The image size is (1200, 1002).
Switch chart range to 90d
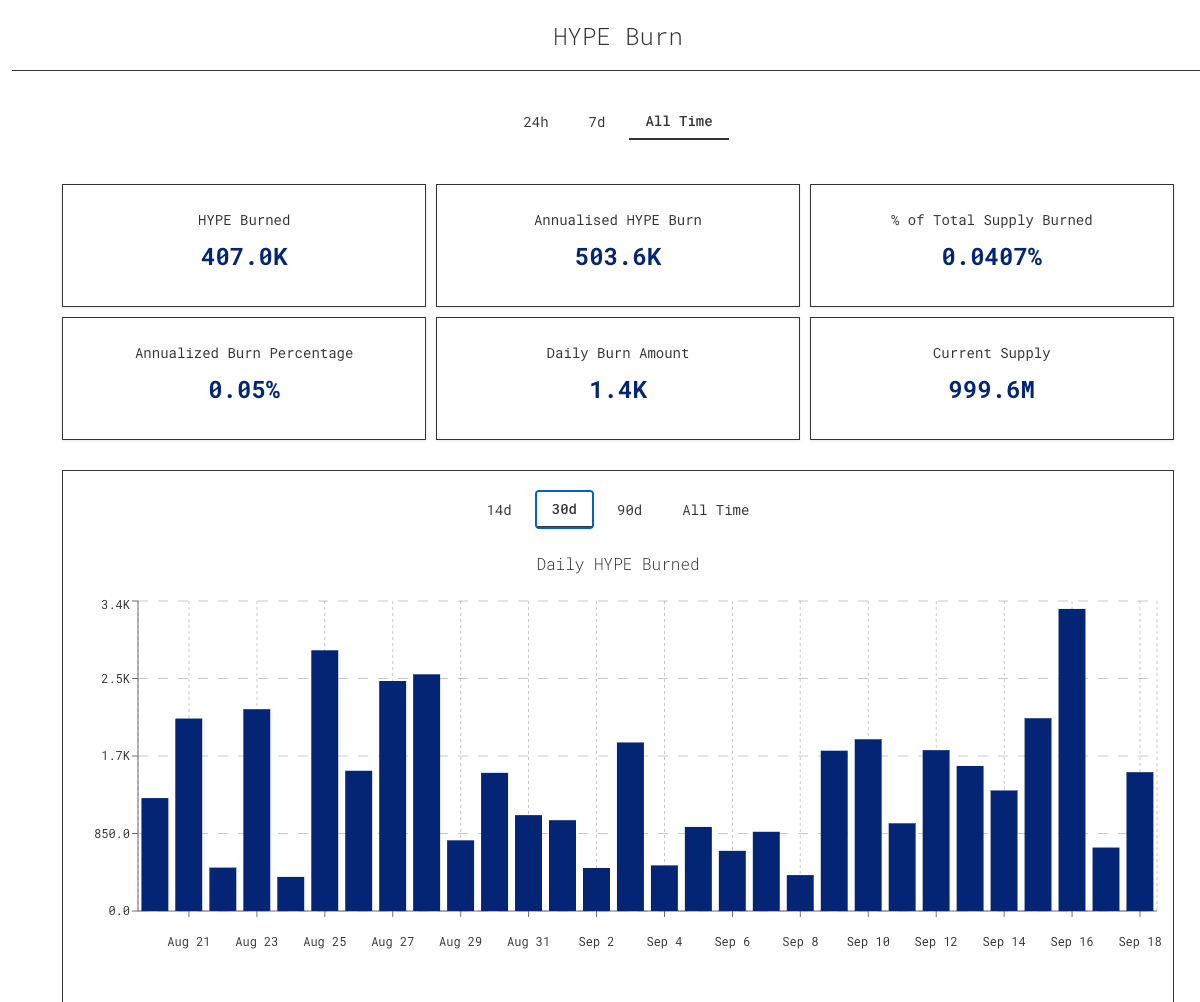629,510
